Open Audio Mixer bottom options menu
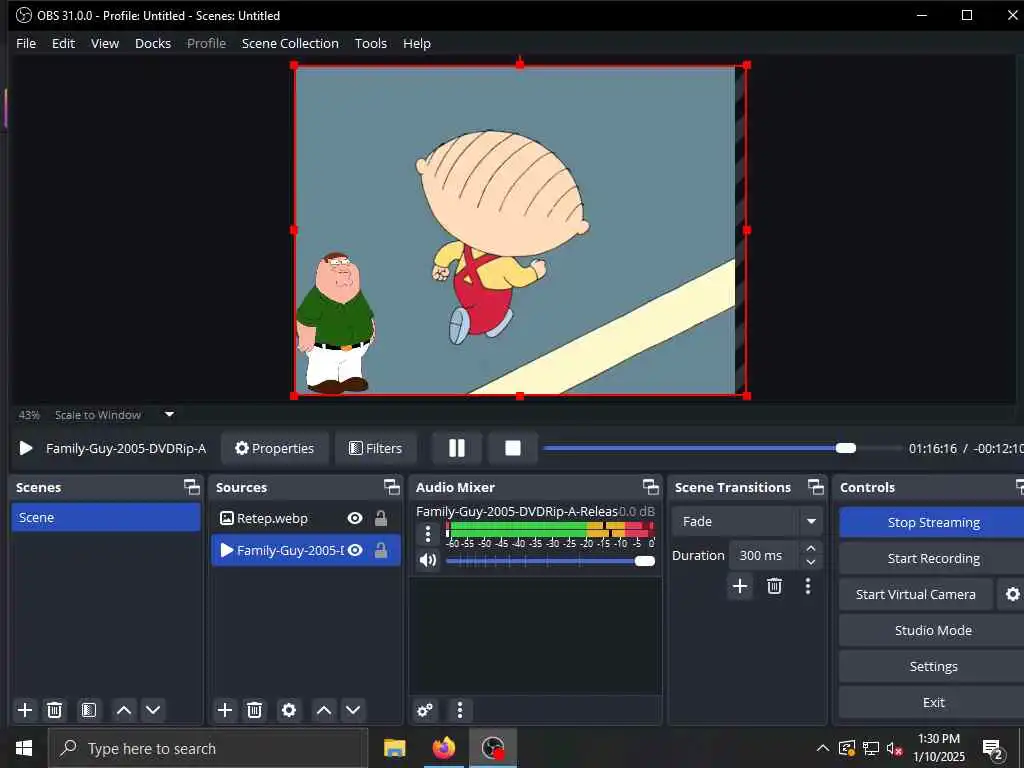 tap(460, 710)
